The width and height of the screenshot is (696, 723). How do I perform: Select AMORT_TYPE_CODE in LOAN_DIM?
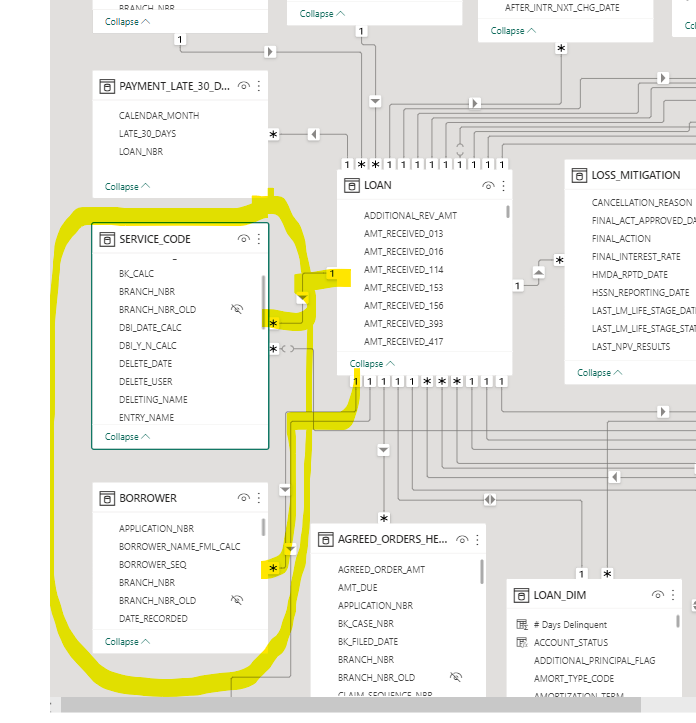(574, 678)
